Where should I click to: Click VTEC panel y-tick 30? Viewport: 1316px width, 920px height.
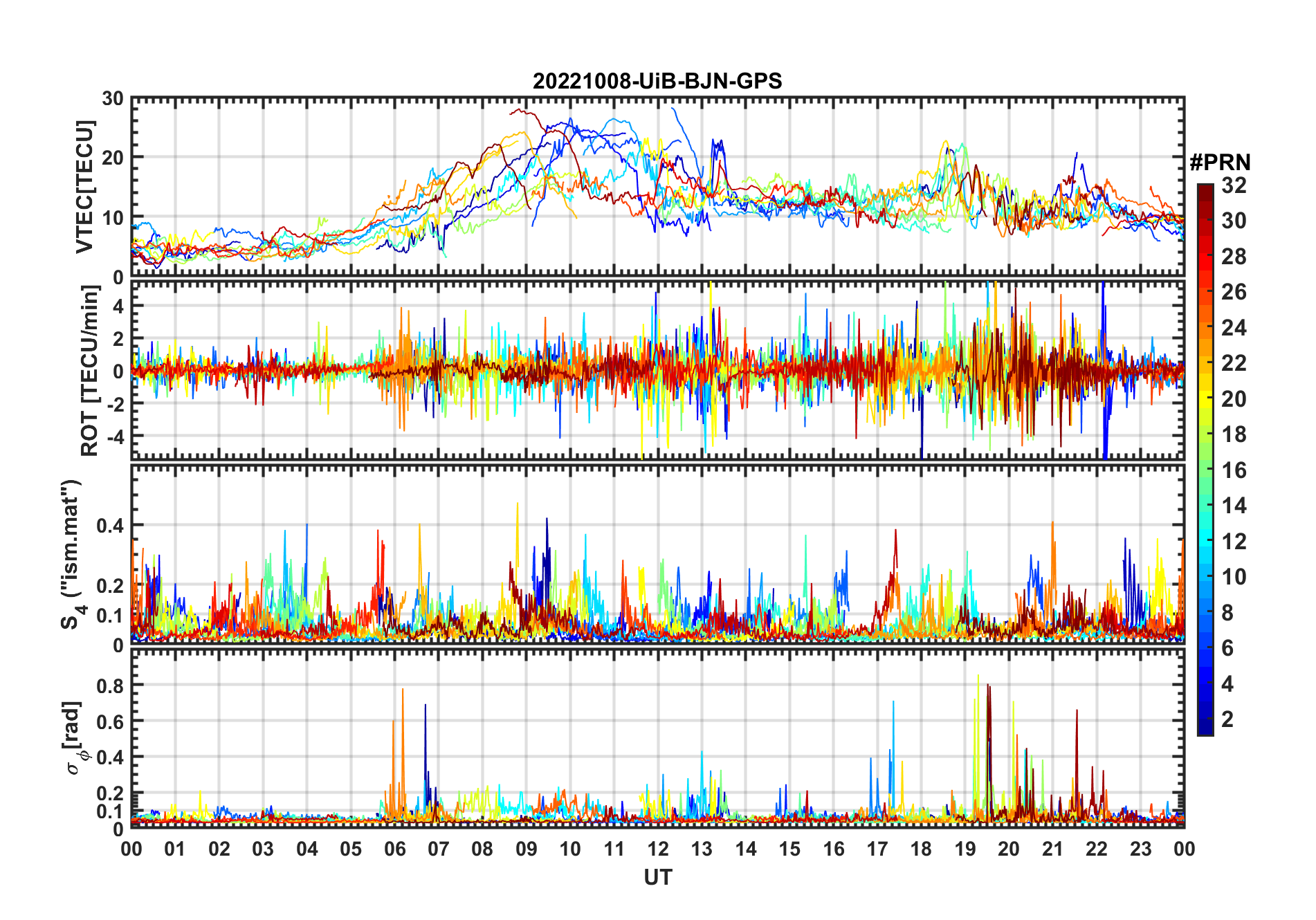coord(113,99)
